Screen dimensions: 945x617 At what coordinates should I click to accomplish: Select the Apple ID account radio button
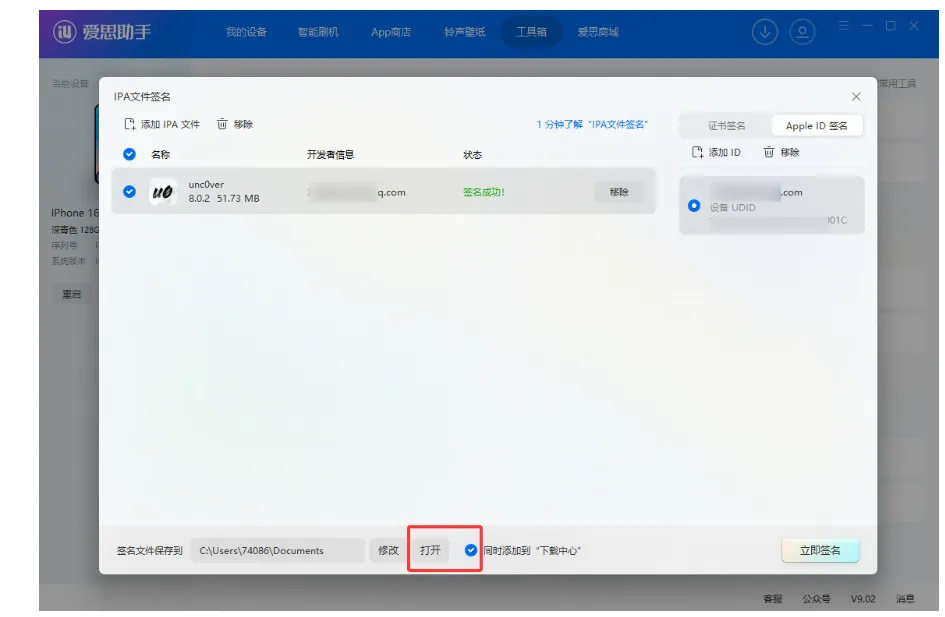tap(694, 205)
